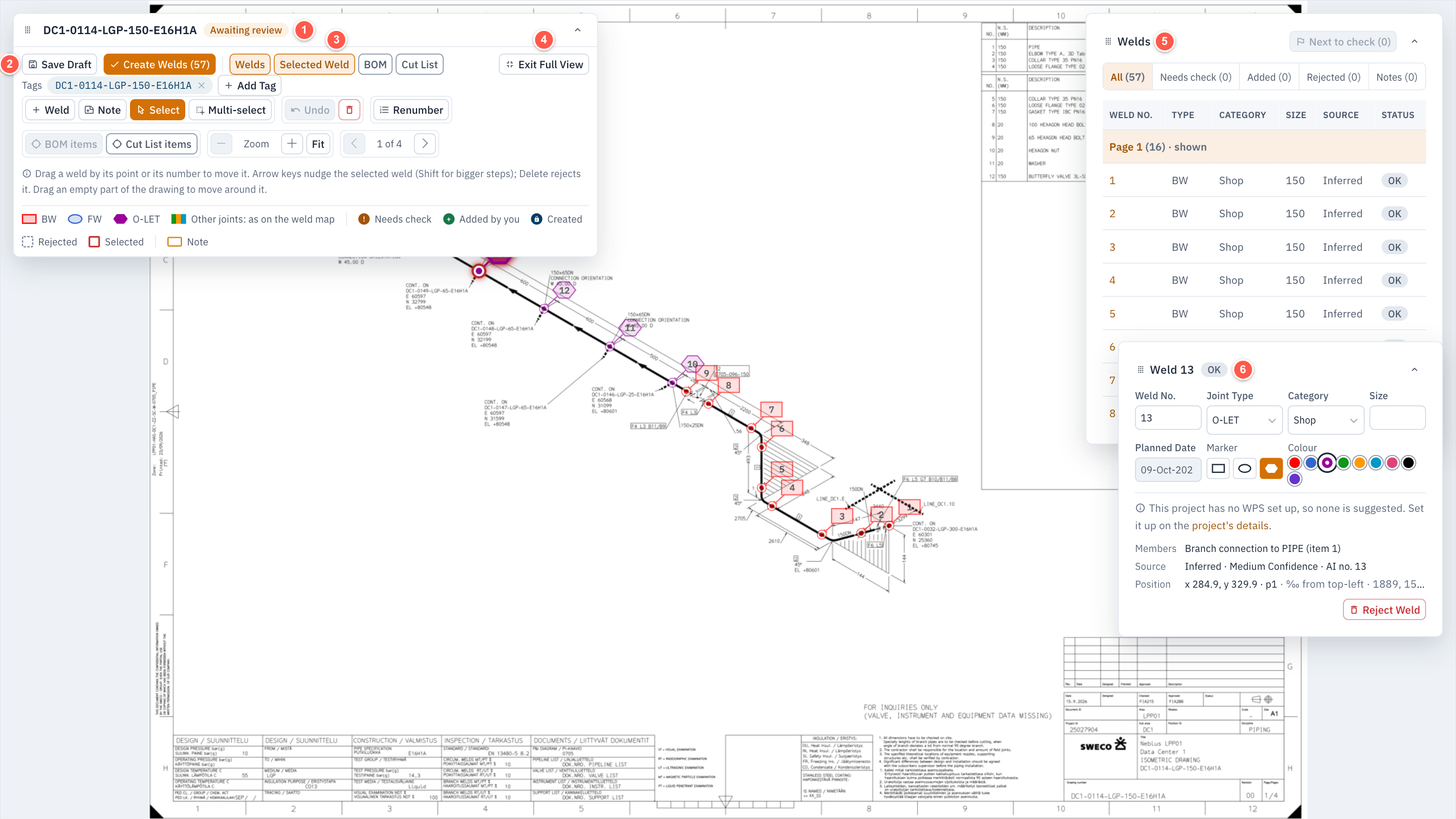The width and height of the screenshot is (1456, 819).
Task: Open the project's details link
Action: 1231,525
